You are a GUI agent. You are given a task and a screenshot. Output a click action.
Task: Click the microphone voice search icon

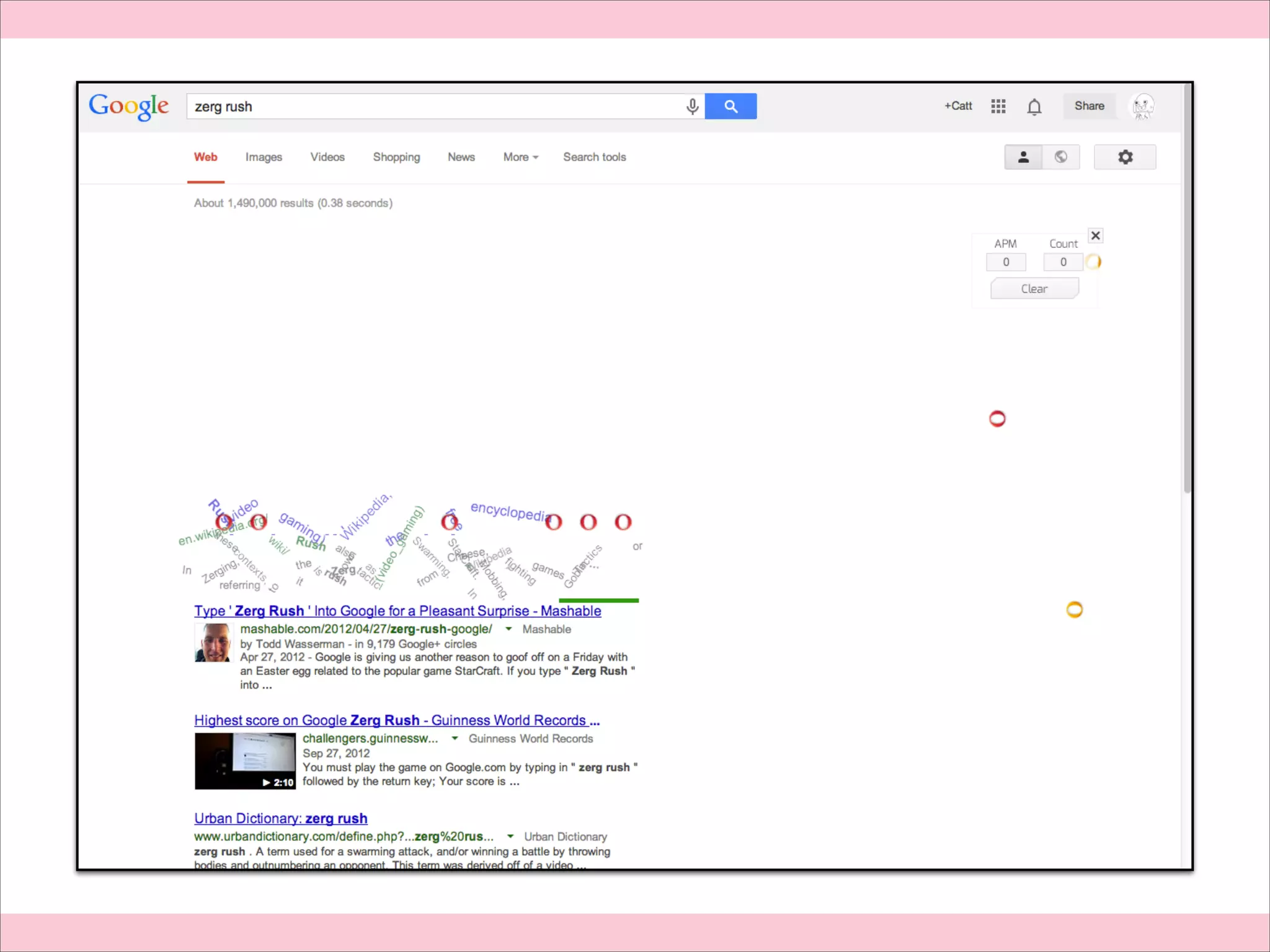(692, 107)
